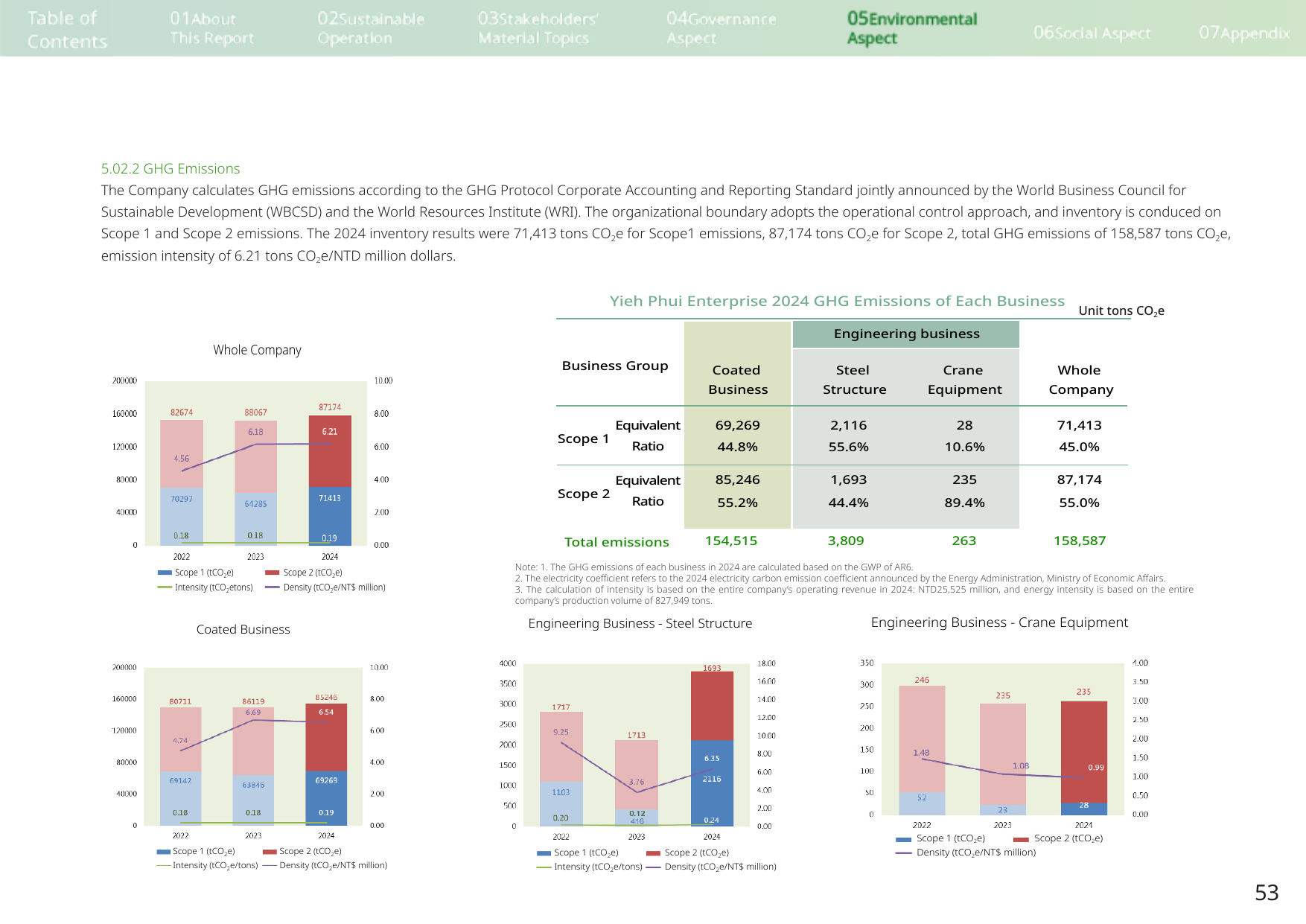The height and width of the screenshot is (924, 1306).
Task: Click the 'Business Group' table header
Action: click(615, 366)
